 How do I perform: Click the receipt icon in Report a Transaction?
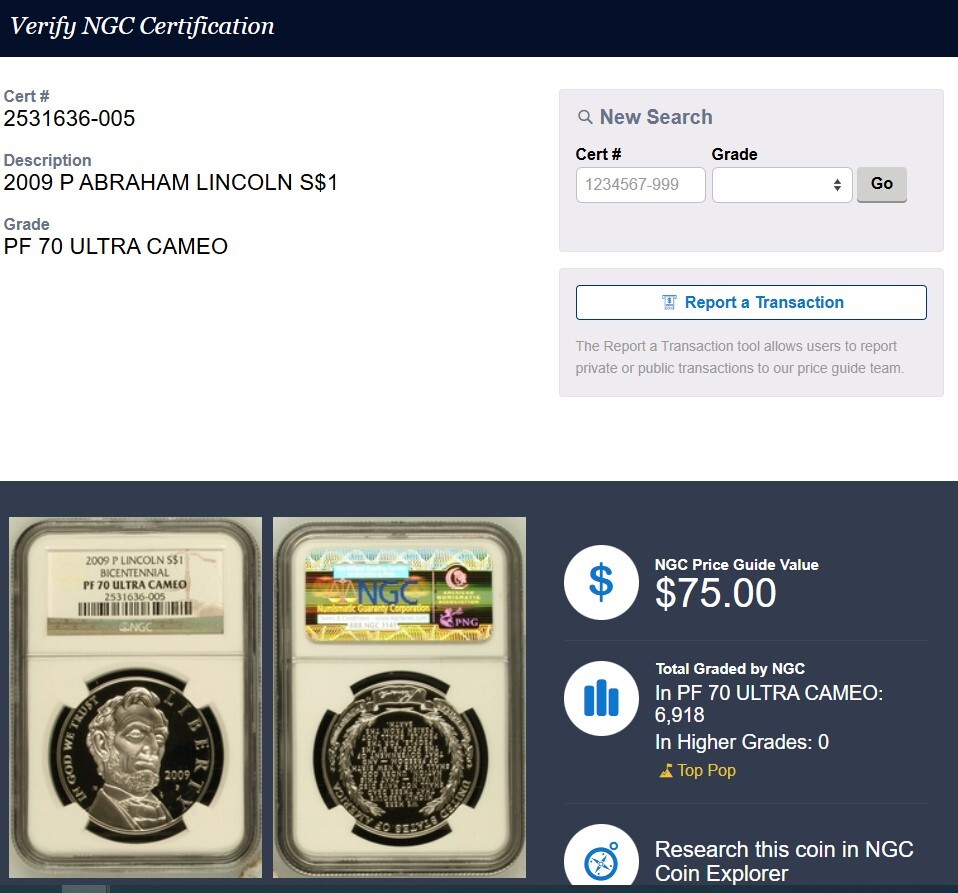tap(669, 302)
